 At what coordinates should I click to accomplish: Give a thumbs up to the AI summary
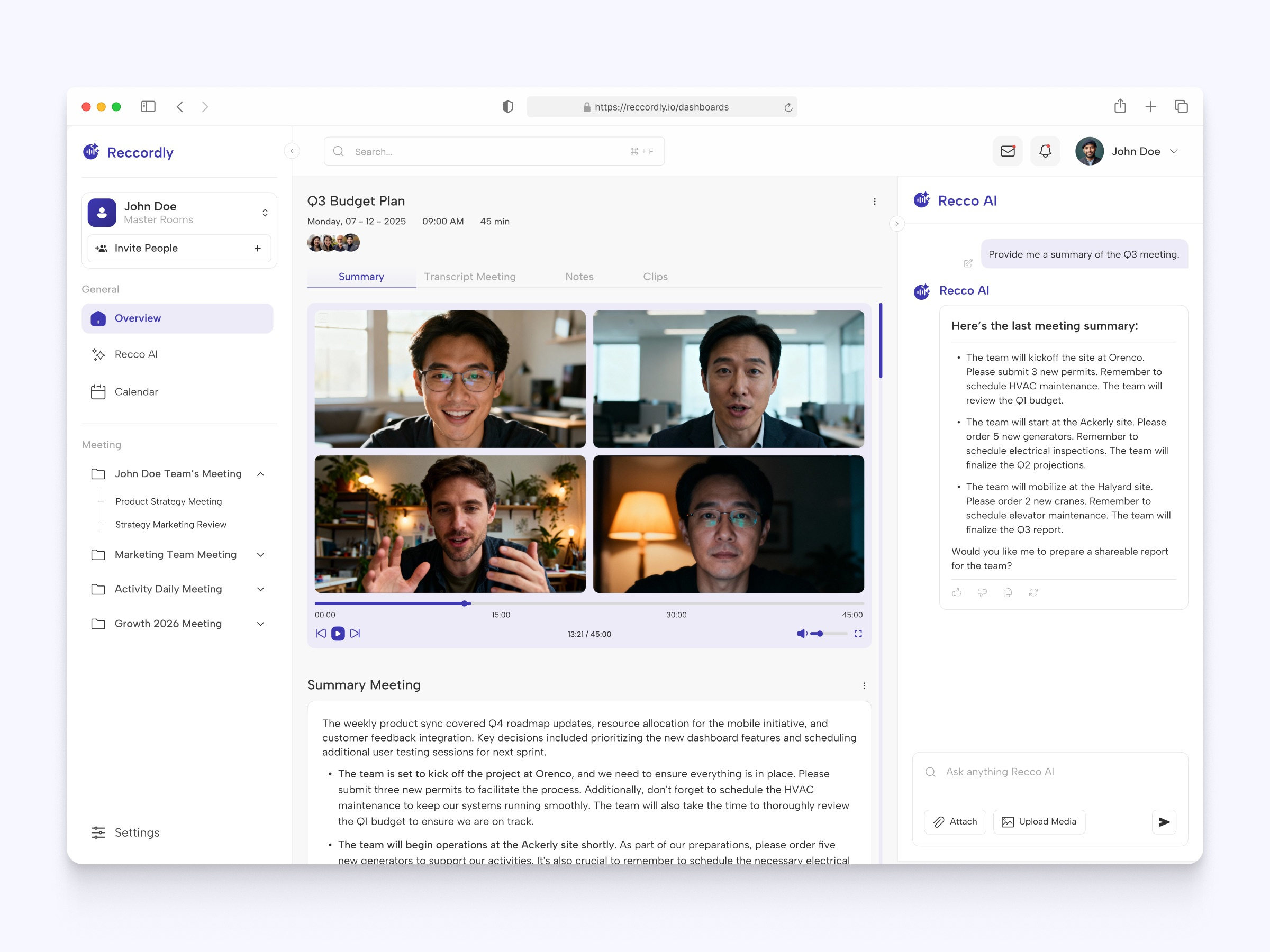coord(957,592)
